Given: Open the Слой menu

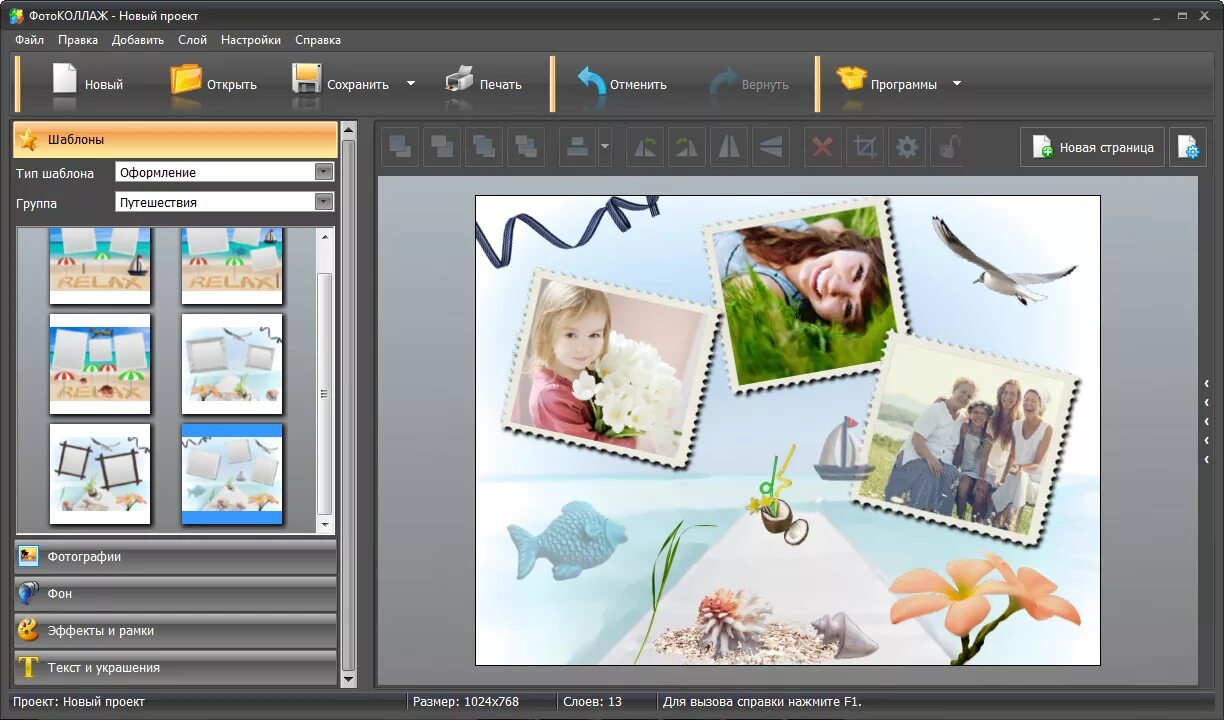Looking at the screenshot, I should coord(192,40).
